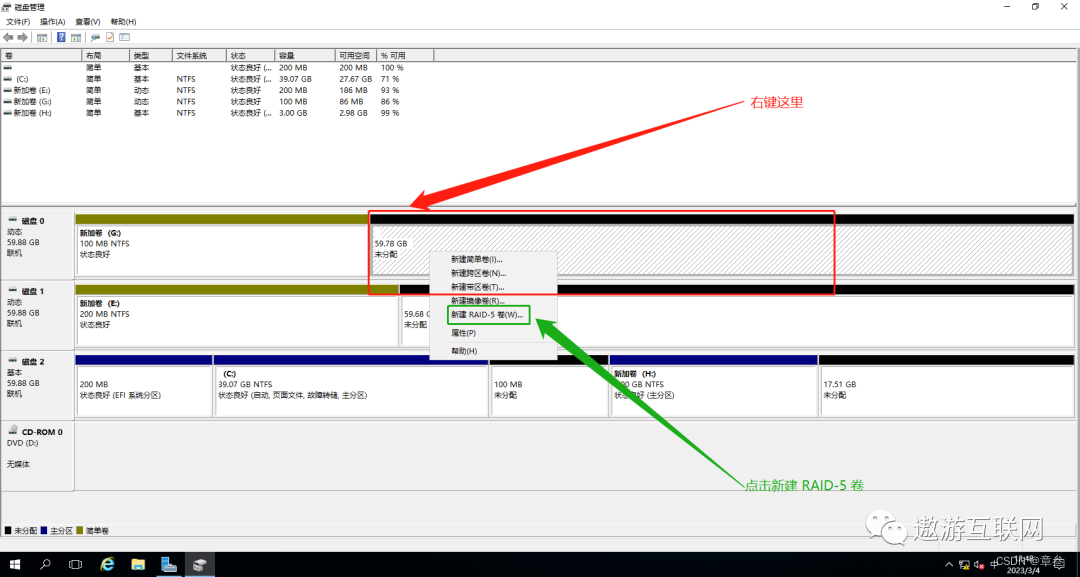Click the disc icon beside CD-ROM 0
This screenshot has height=577, width=1080.
pos(12,431)
